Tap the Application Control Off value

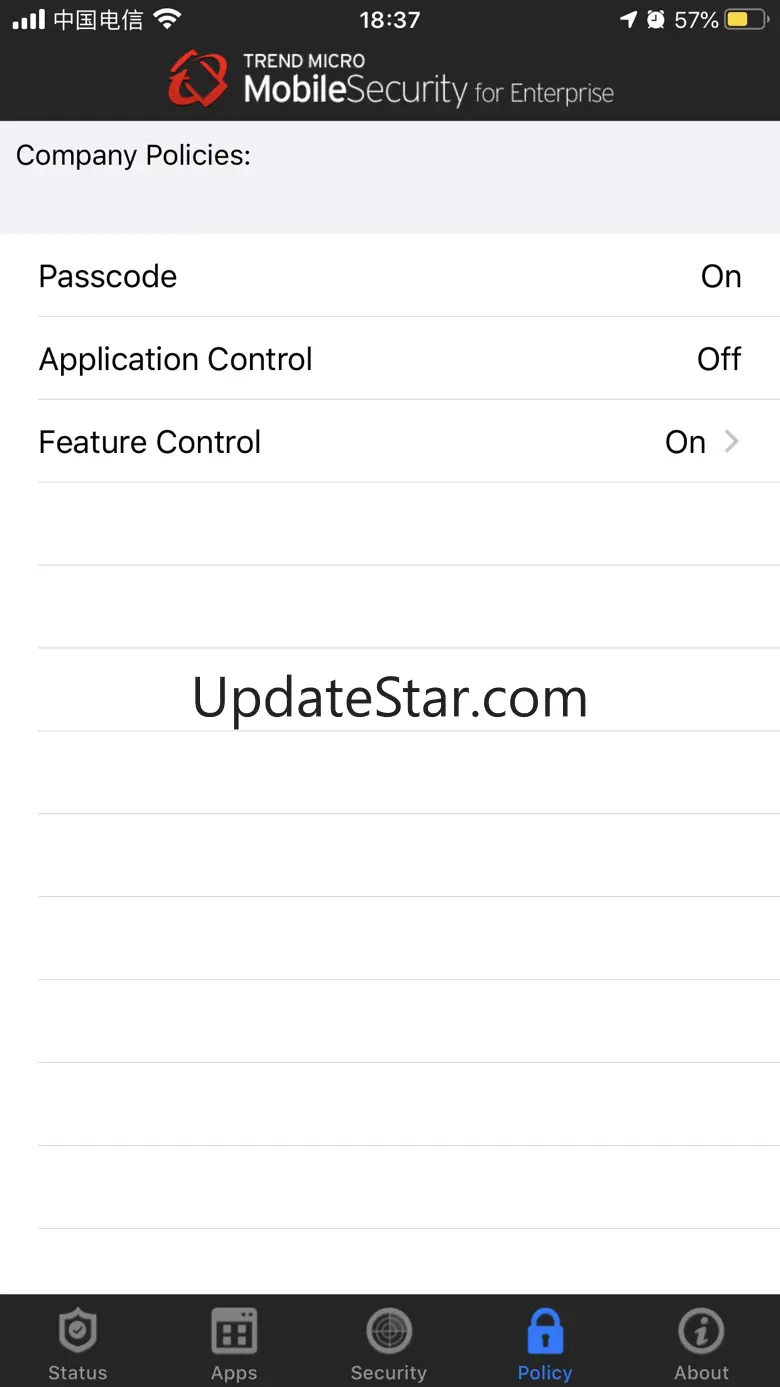pyautogui.click(x=719, y=359)
